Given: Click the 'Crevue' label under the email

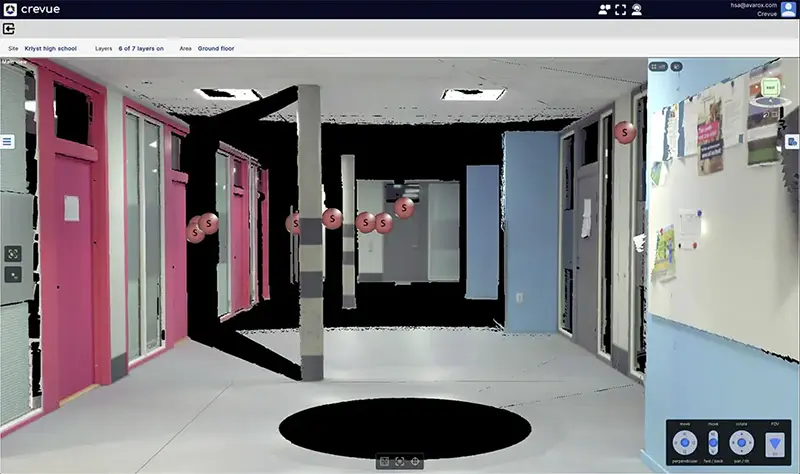Looking at the screenshot, I should [x=767, y=14].
